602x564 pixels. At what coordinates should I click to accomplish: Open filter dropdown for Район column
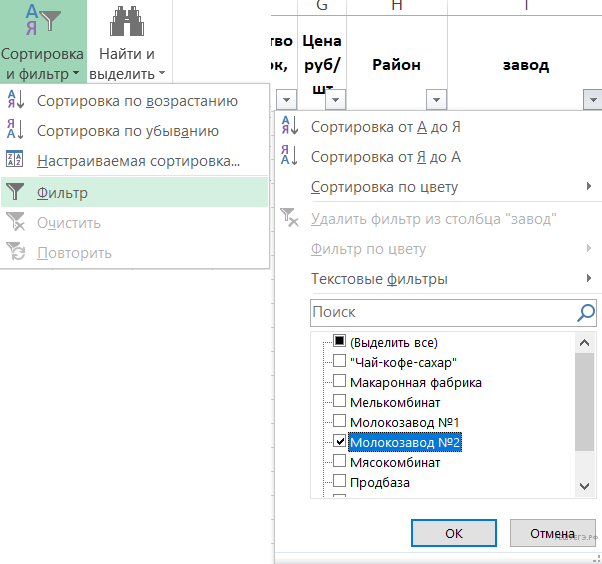[434, 99]
